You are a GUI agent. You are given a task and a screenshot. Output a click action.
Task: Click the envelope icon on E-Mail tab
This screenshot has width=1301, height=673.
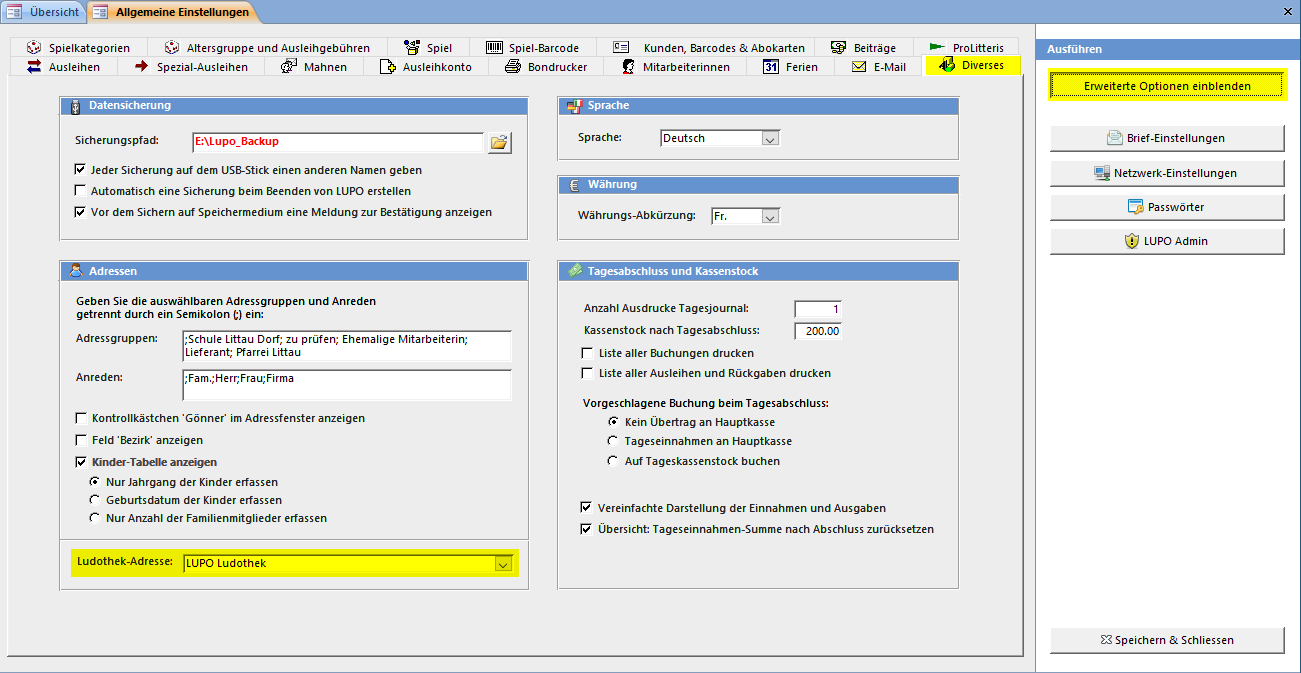click(x=859, y=67)
